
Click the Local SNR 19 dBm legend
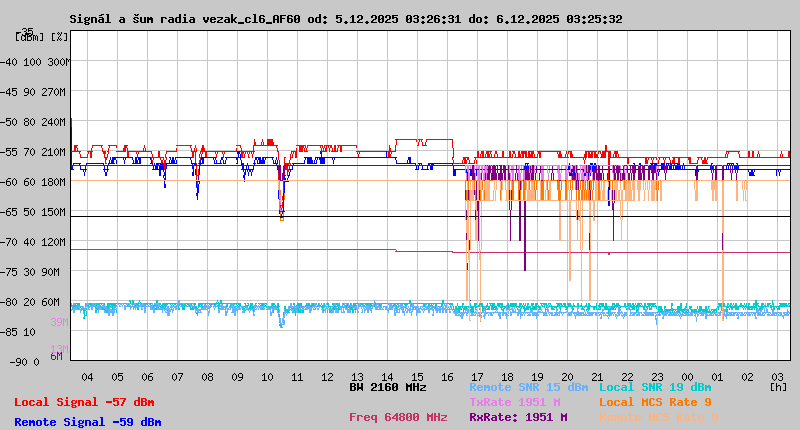point(655,387)
